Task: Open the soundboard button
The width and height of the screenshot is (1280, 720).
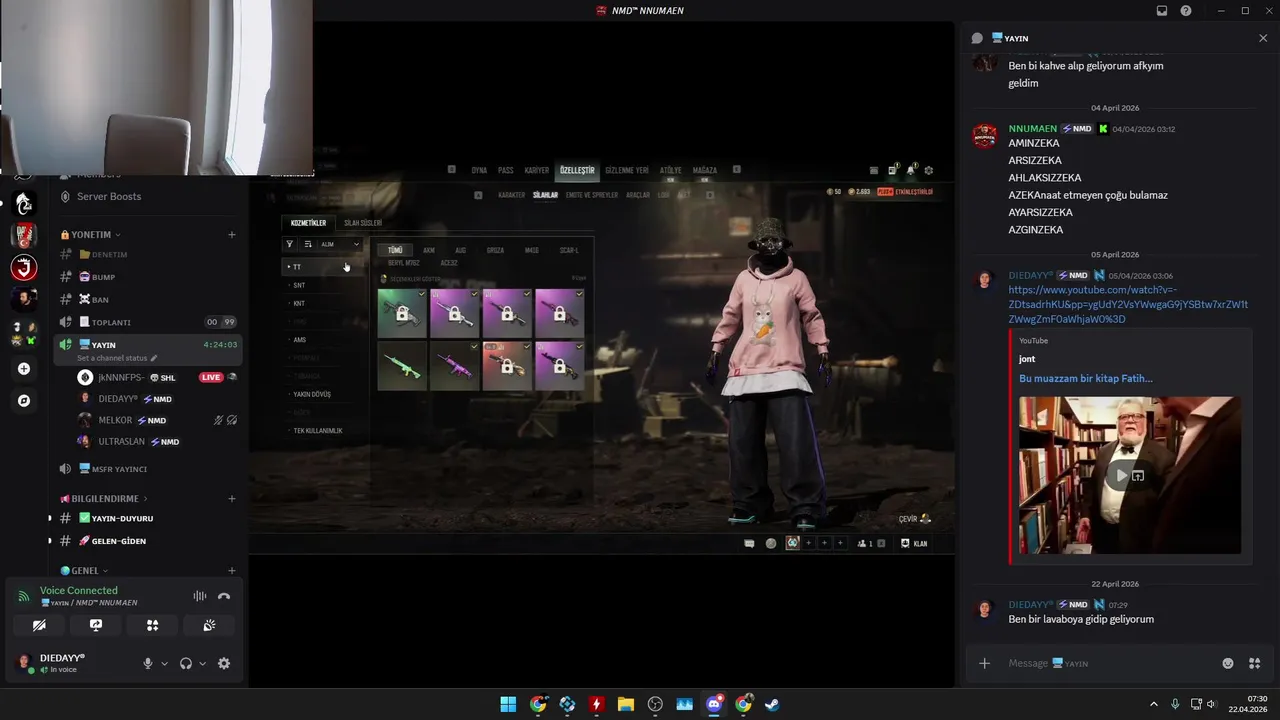Action: [209, 625]
